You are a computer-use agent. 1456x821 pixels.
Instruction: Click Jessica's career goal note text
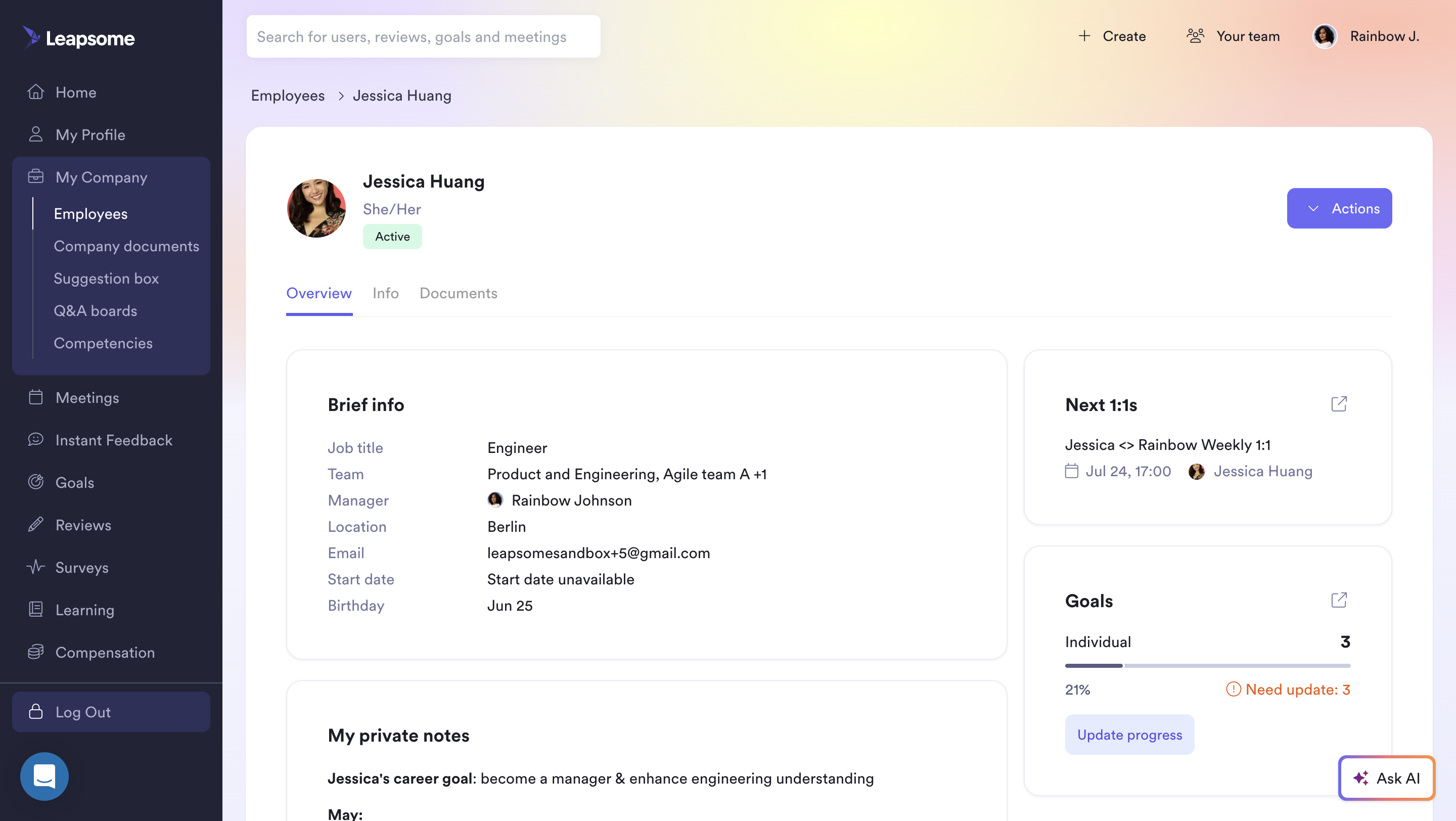click(x=601, y=778)
